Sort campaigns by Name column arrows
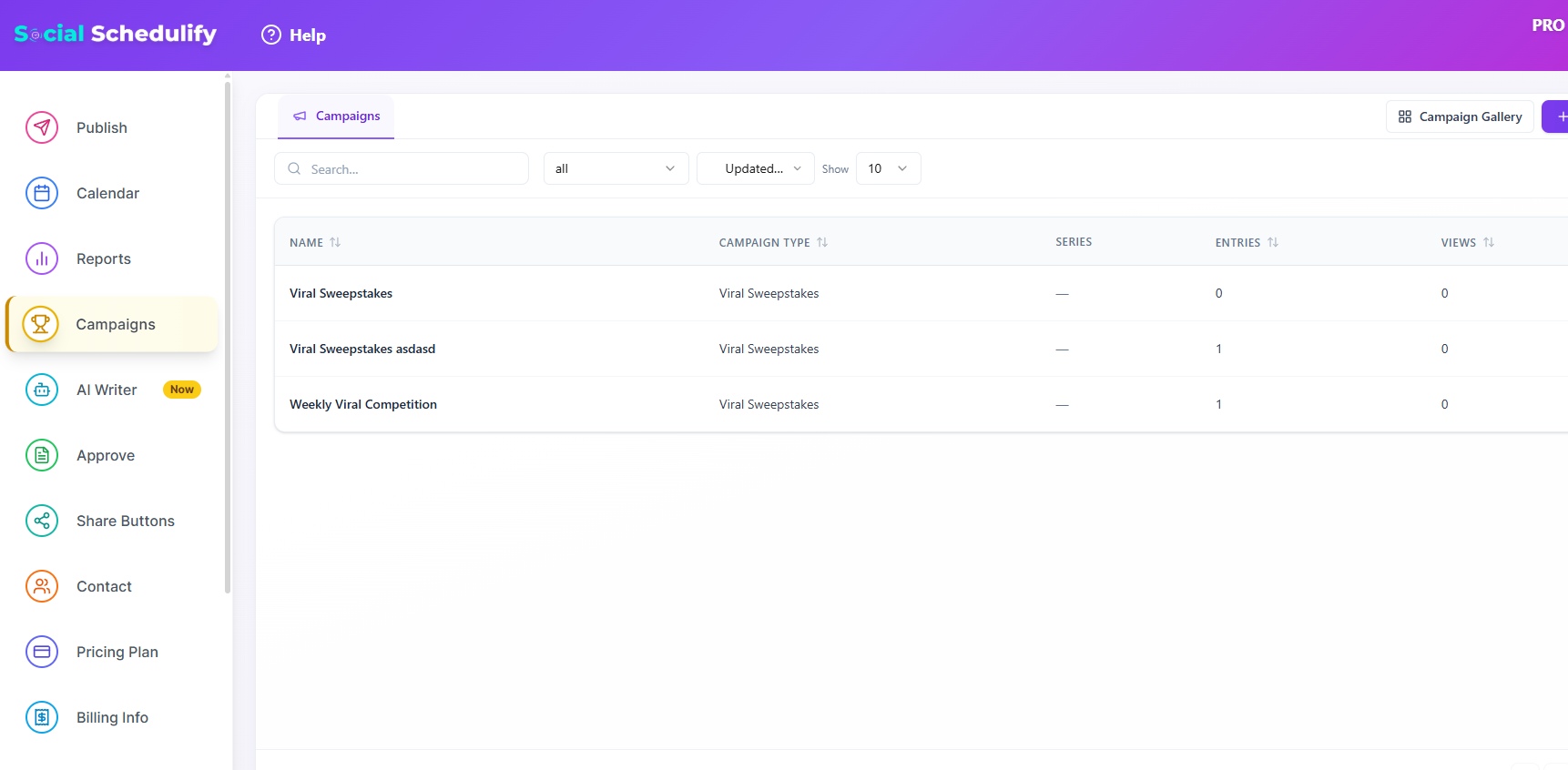This screenshot has width=1568, height=770. [335, 242]
